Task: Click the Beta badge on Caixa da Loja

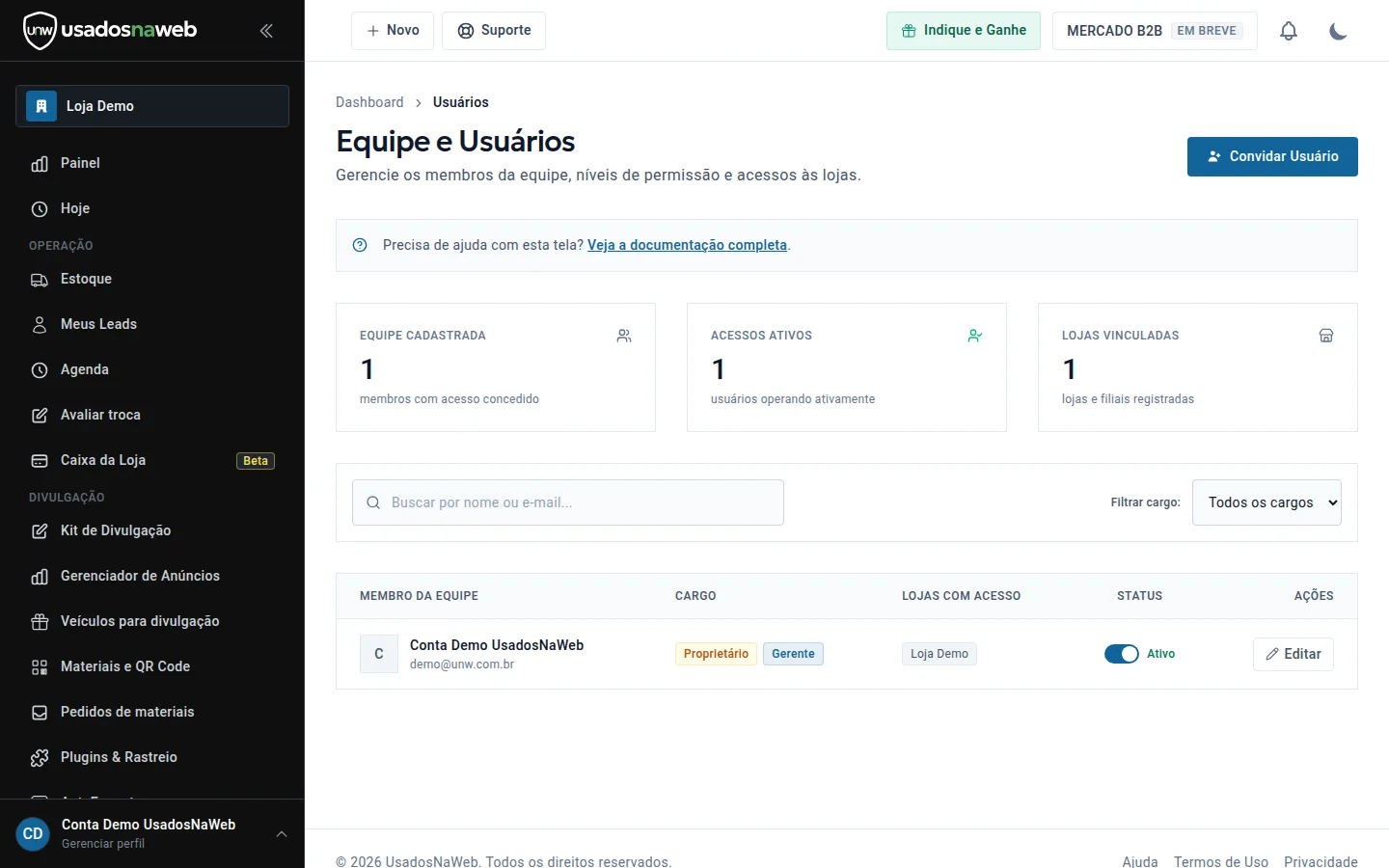Action: coord(256,461)
